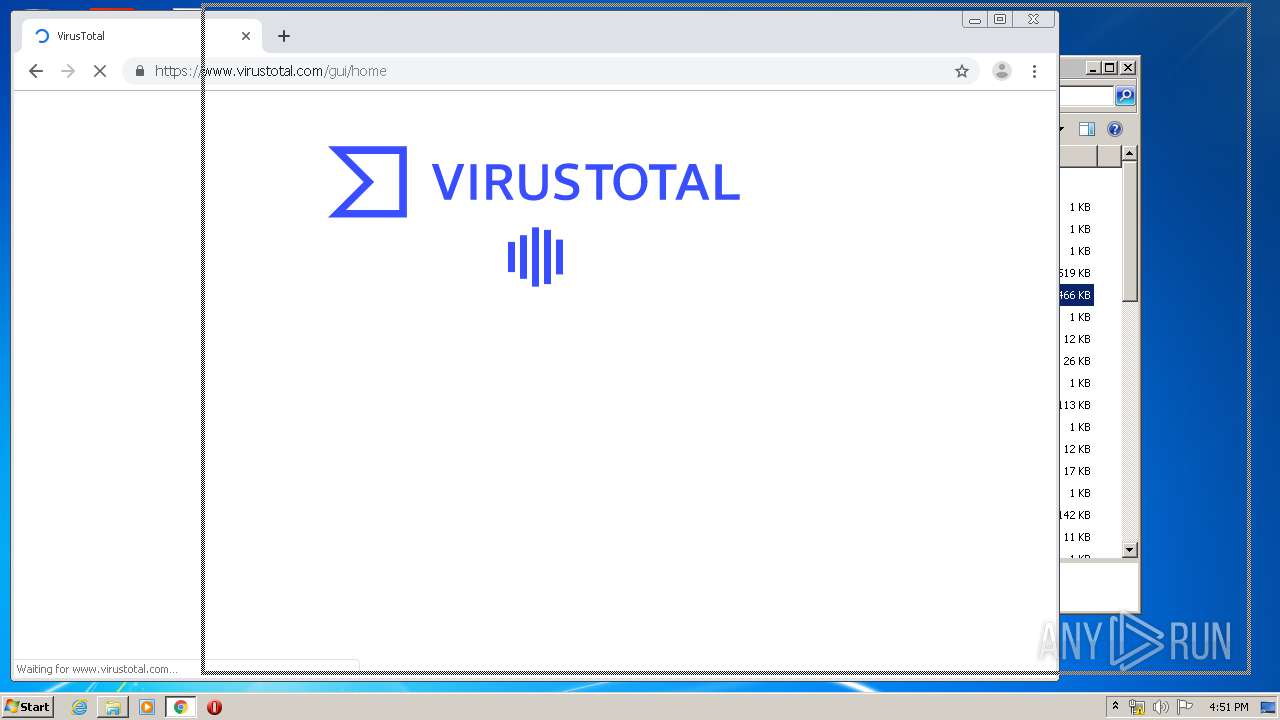This screenshot has height=720, width=1280.
Task: Click the Explorer scrollbar down arrow
Action: pos(1129,550)
